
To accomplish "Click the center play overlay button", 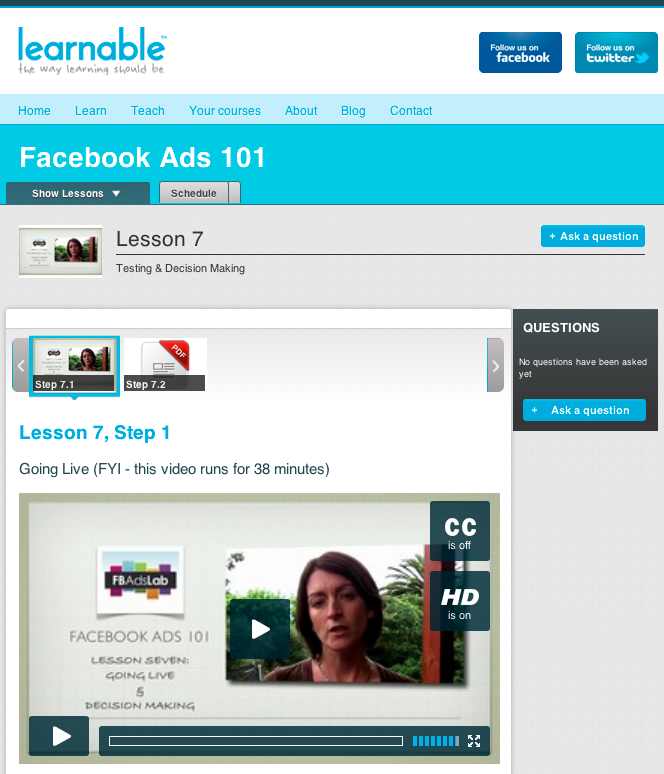I will (260, 629).
